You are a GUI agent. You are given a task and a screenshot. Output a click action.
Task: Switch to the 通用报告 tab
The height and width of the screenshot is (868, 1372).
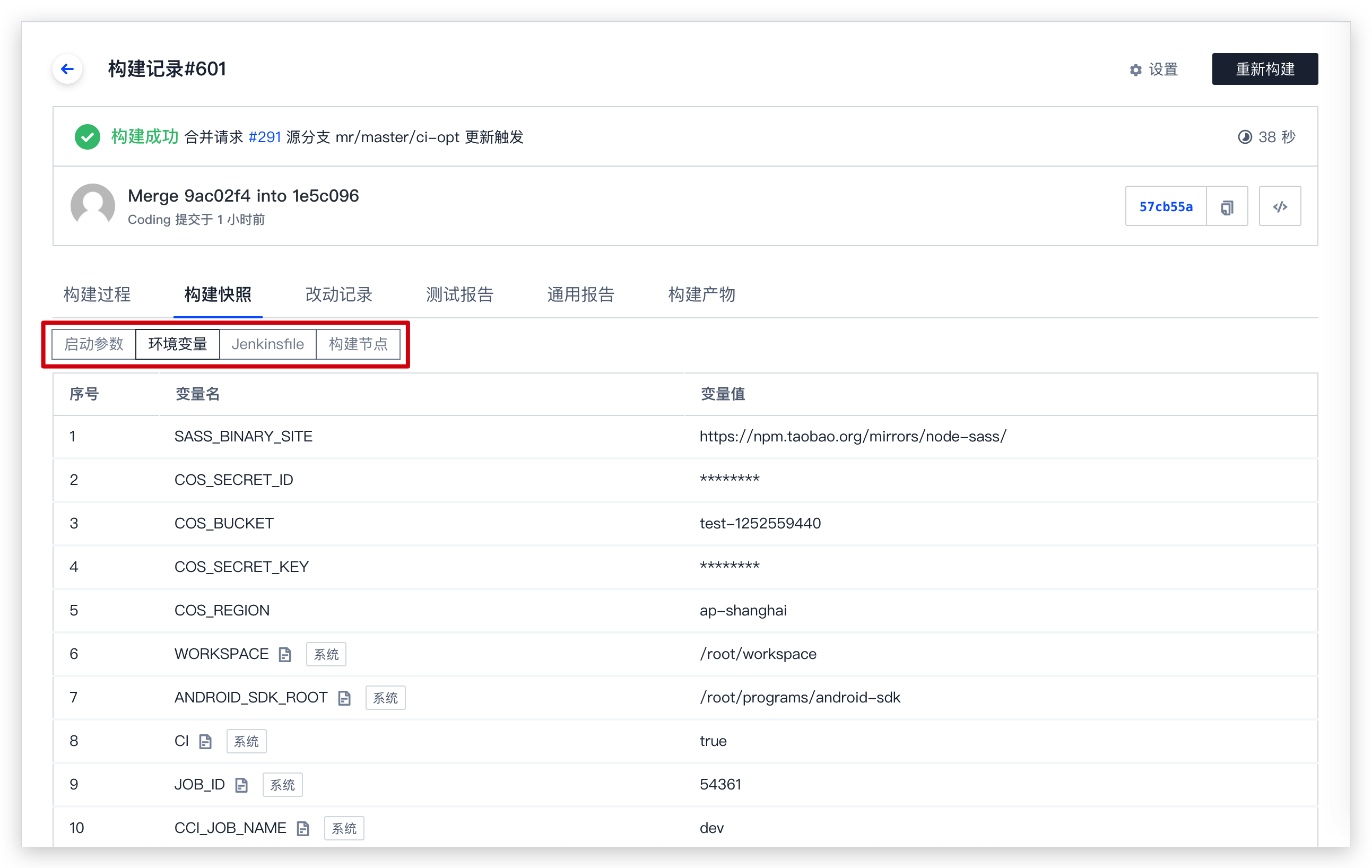point(580,294)
